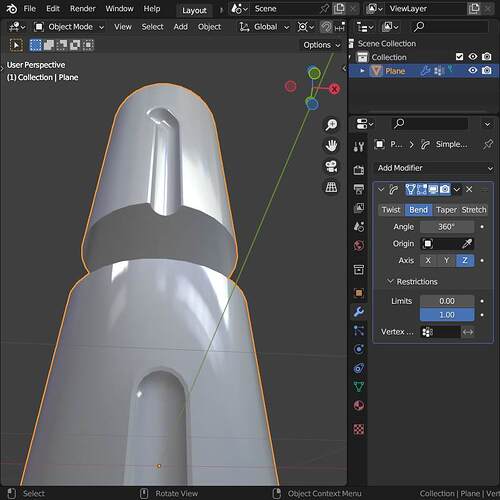Image resolution: width=500 pixels, height=500 pixels.
Task: Click the zoom magnifier viewport icon
Action: (x=331, y=125)
